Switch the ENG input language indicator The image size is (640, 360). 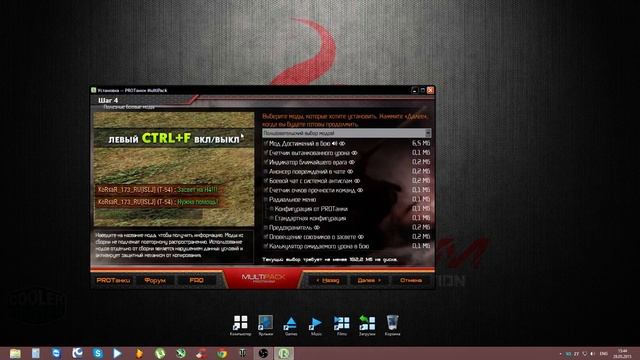[x=604, y=353]
